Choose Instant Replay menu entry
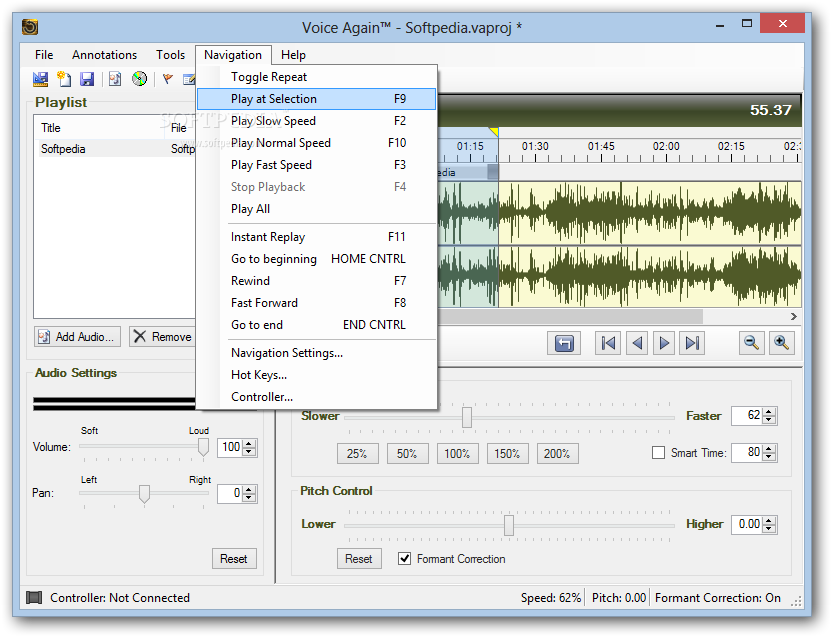 [x=317, y=237]
